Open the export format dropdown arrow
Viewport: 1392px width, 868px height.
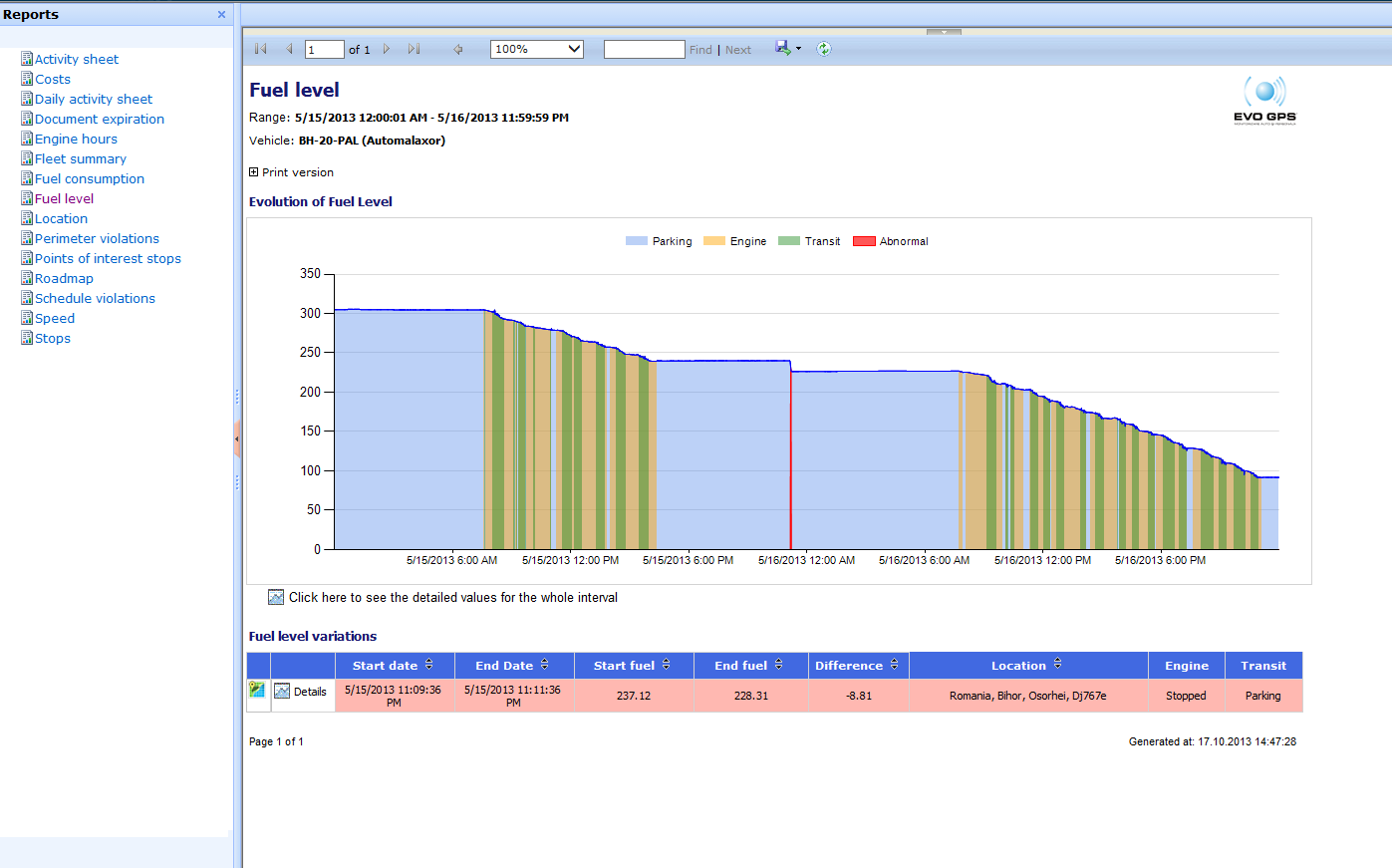(798, 49)
